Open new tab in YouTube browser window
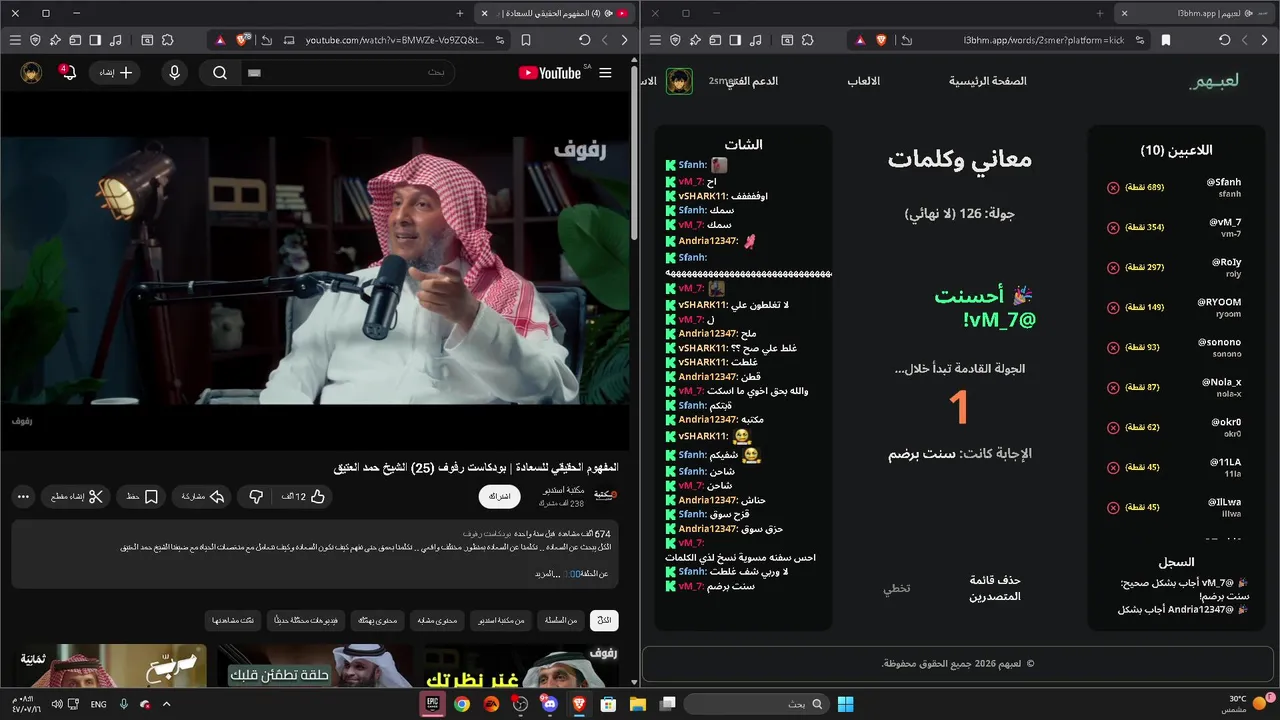 point(460,13)
